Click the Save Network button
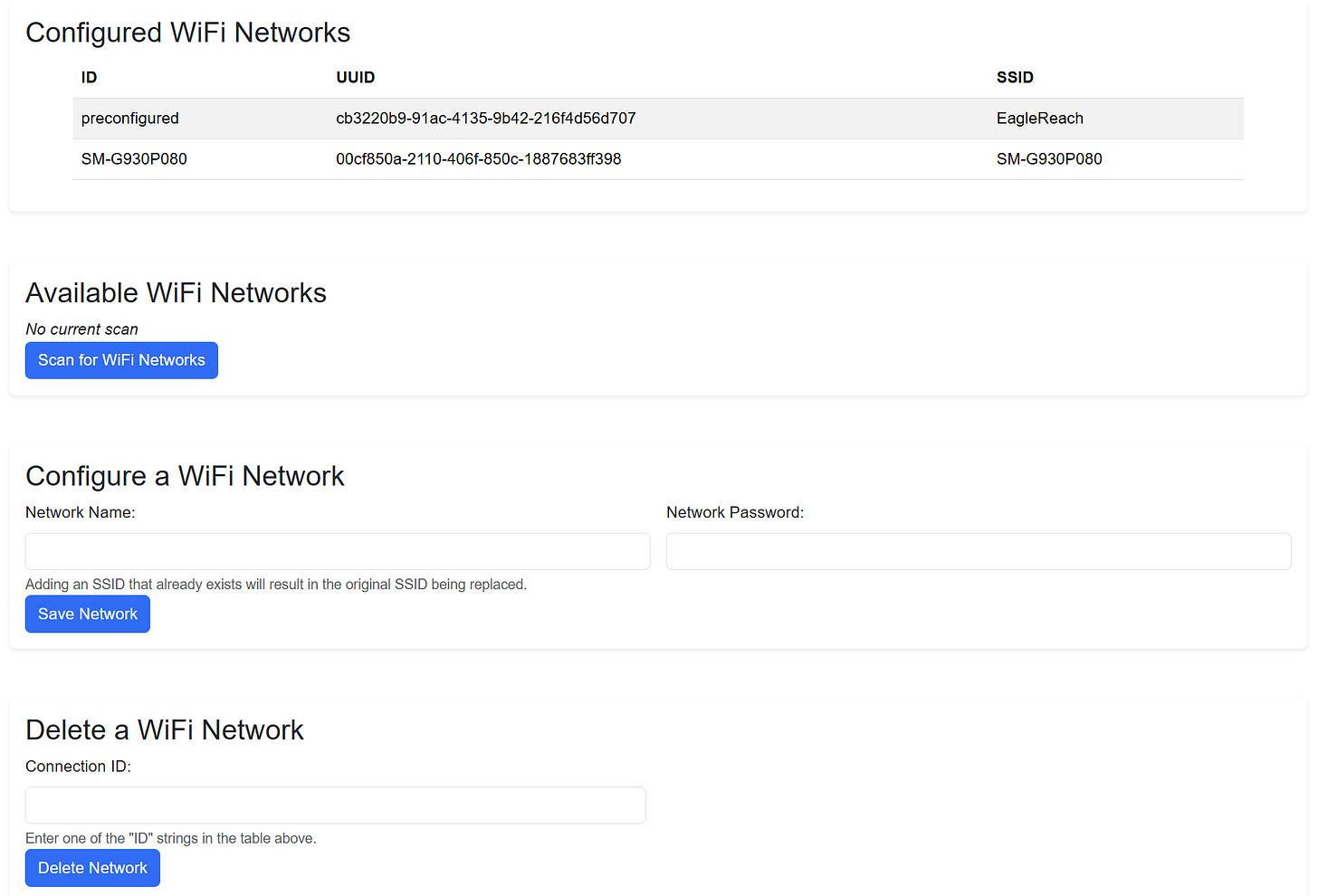Screen dimensions: 1318x896 (x=87, y=614)
